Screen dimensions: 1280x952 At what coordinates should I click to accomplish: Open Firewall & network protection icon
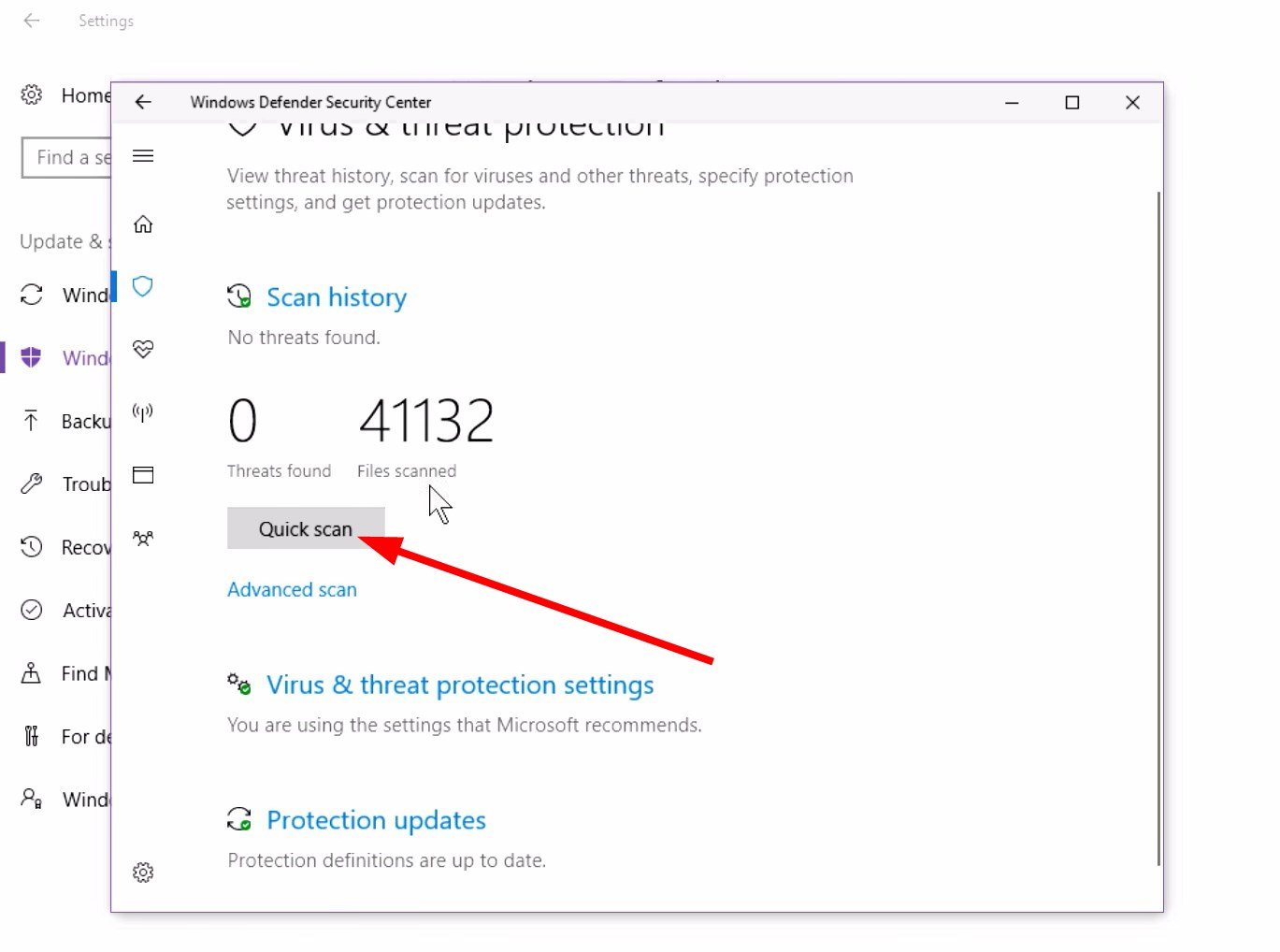[143, 411]
